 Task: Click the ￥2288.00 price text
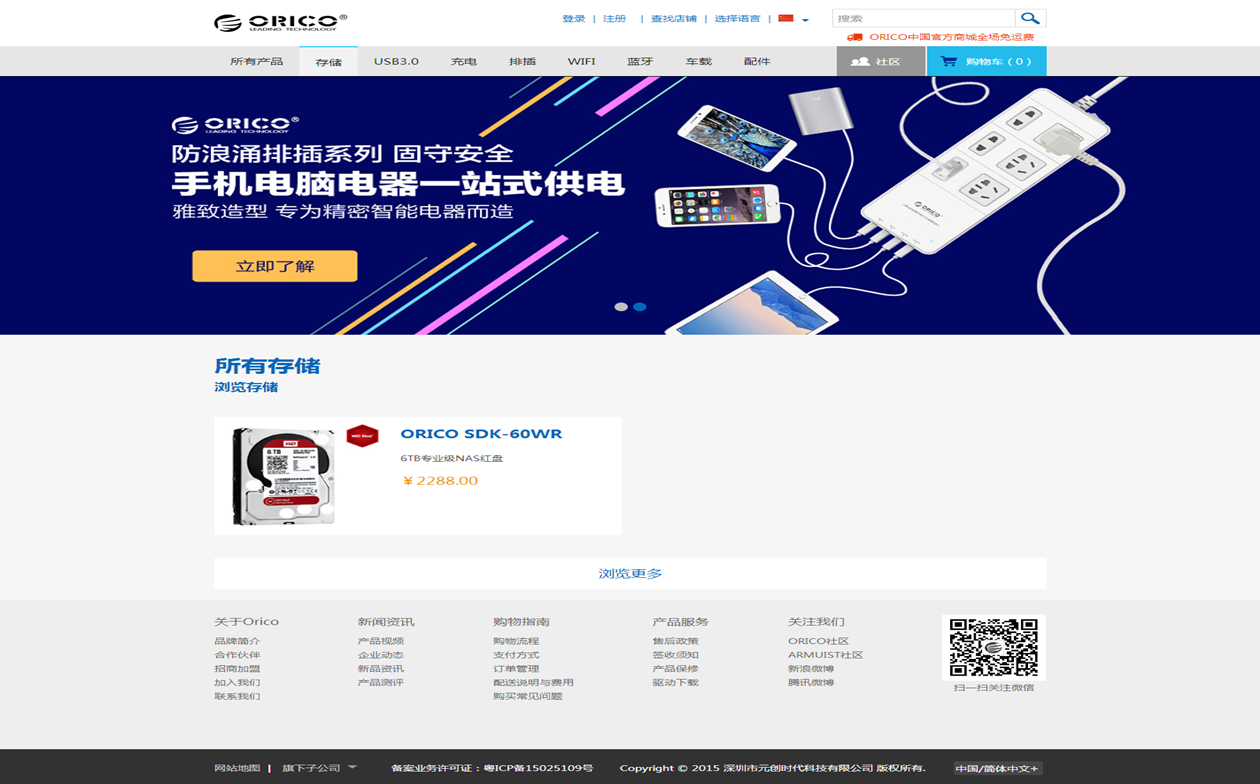pyautogui.click(x=440, y=481)
